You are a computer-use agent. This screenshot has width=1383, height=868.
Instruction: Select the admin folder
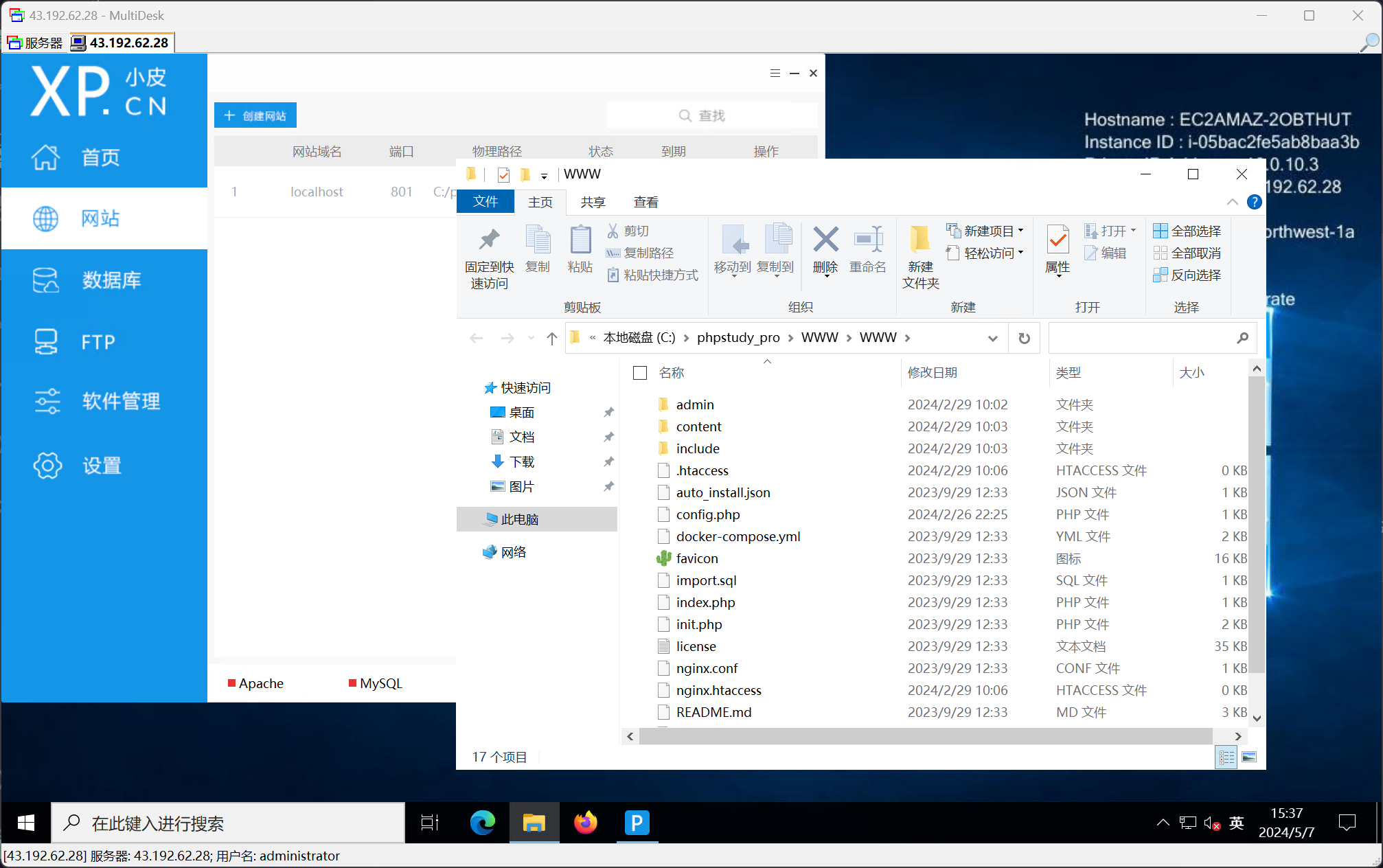[695, 404]
